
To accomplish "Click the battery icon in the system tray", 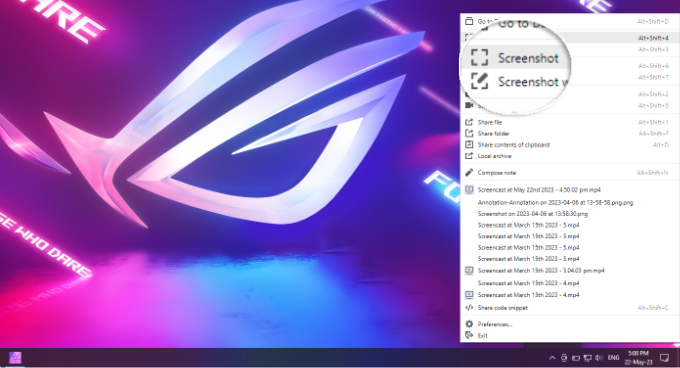I will click(575, 358).
